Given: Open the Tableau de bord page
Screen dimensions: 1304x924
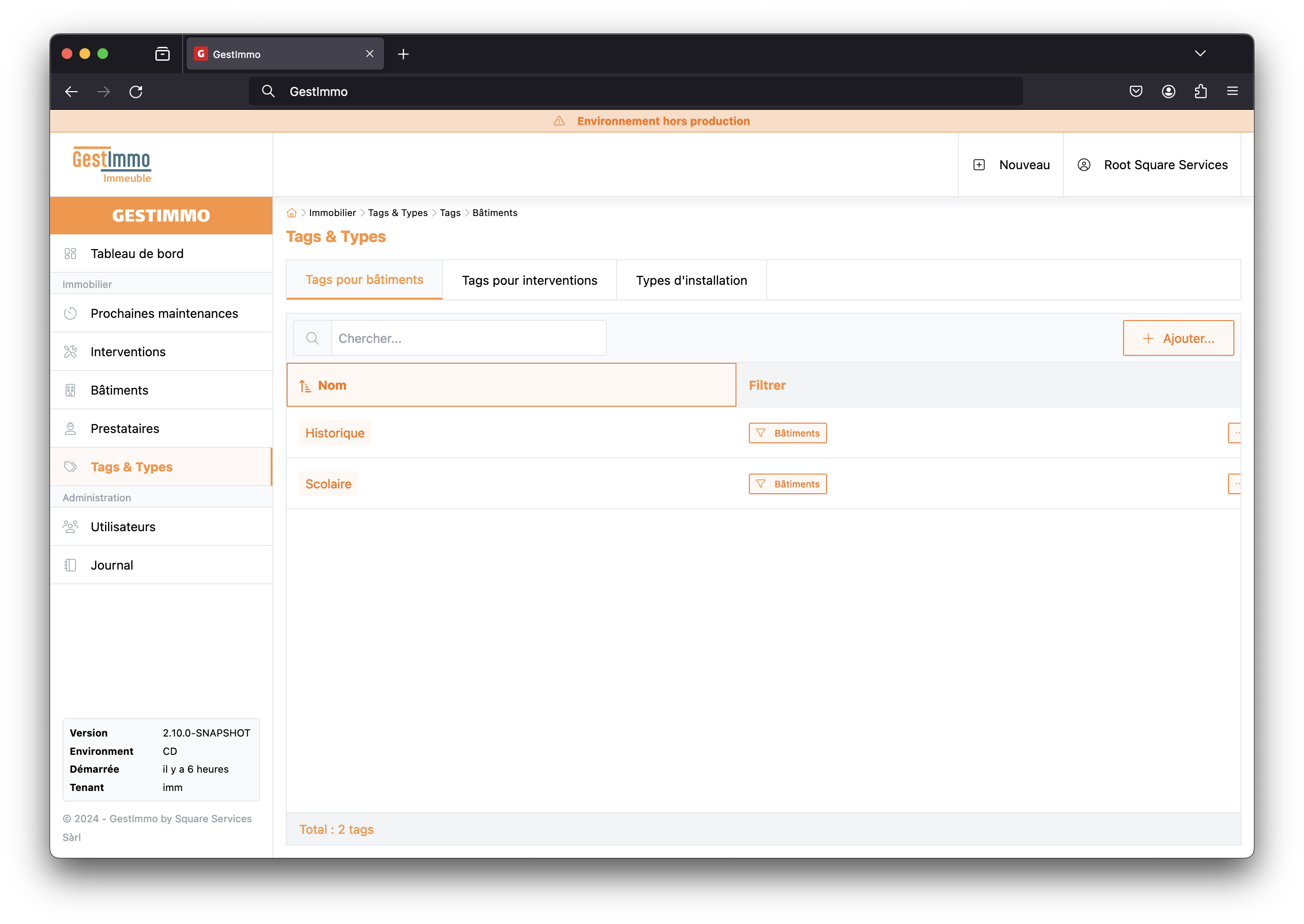Looking at the screenshot, I should pyautogui.click(x=137, y=254).
